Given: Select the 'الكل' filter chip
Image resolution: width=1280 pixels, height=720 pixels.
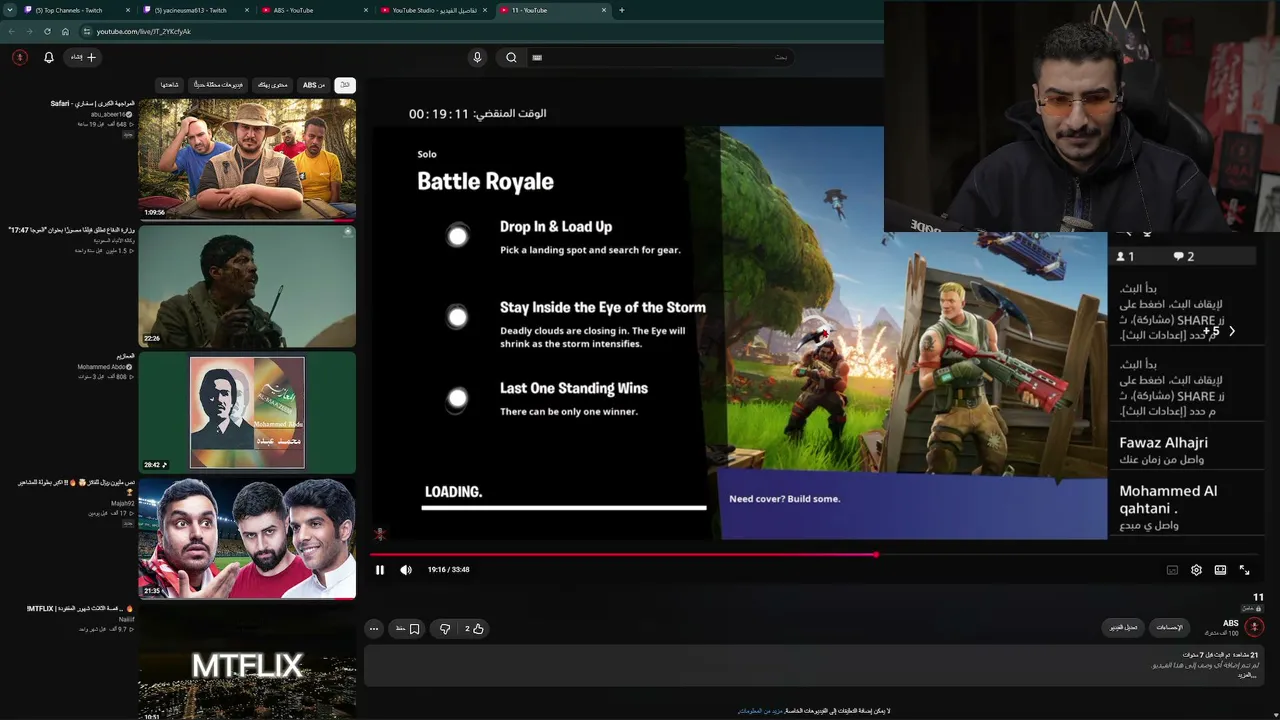Looking at the screenshot, I should (x=345, y=85).
